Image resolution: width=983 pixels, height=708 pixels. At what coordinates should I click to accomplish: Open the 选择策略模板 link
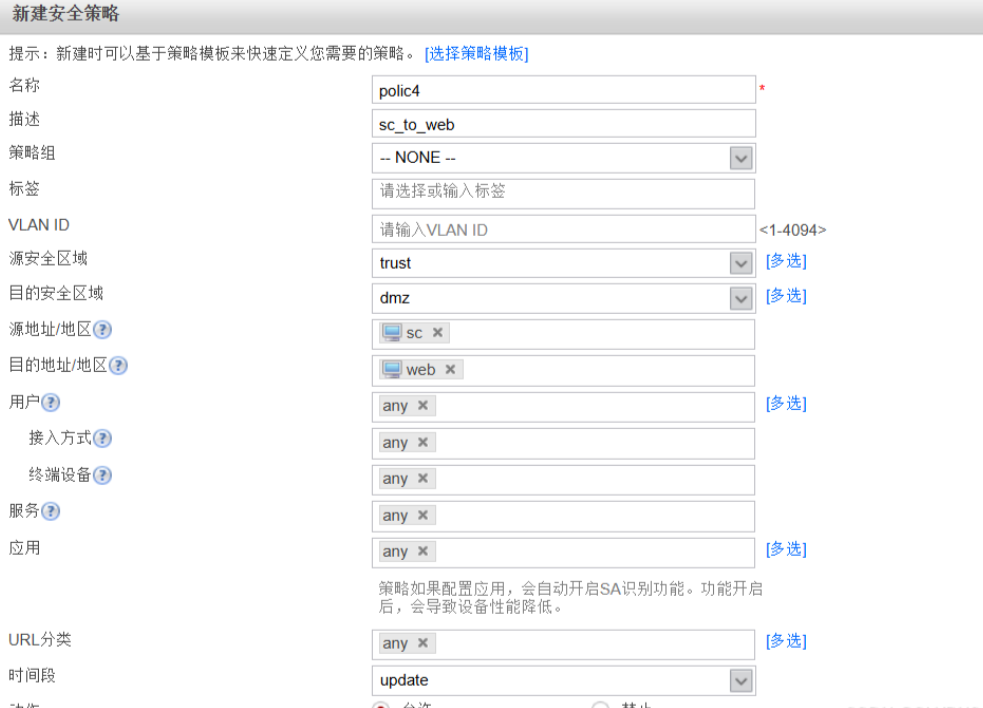(476, 54)
